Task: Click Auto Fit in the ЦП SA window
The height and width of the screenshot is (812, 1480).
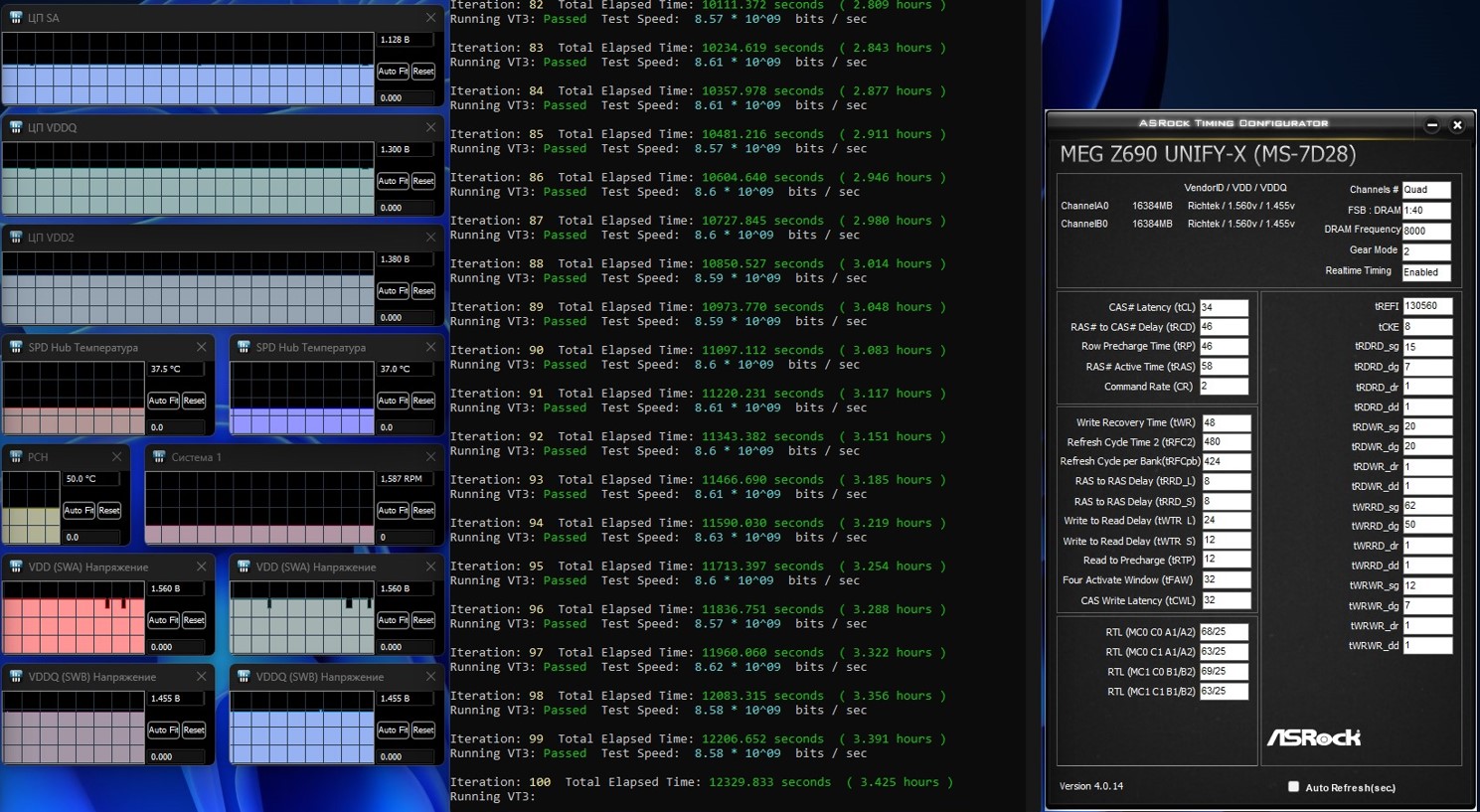Action: [x=393, y=72]
